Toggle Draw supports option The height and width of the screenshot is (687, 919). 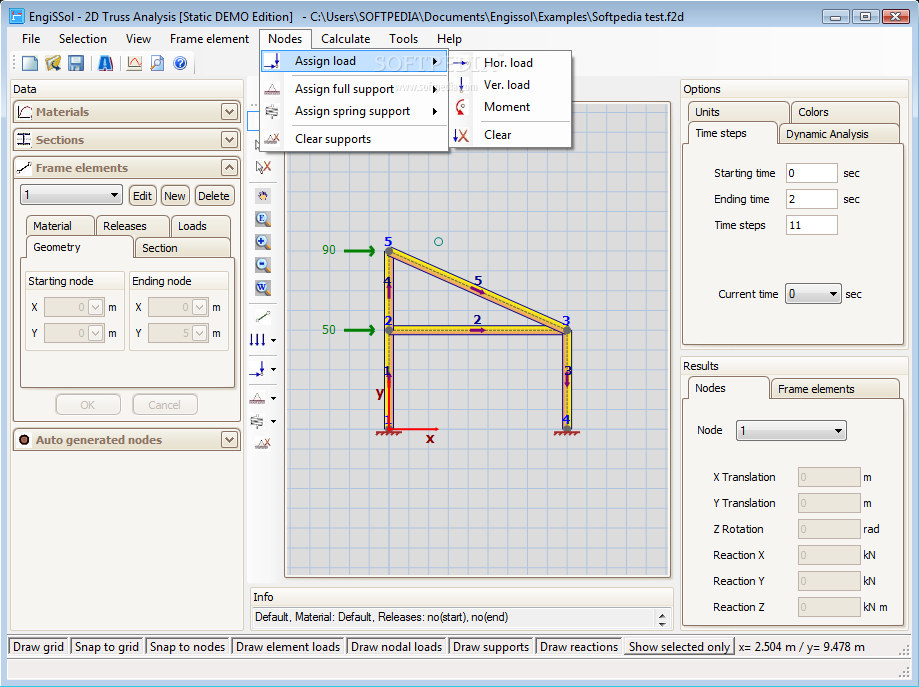tap(491, 647)
